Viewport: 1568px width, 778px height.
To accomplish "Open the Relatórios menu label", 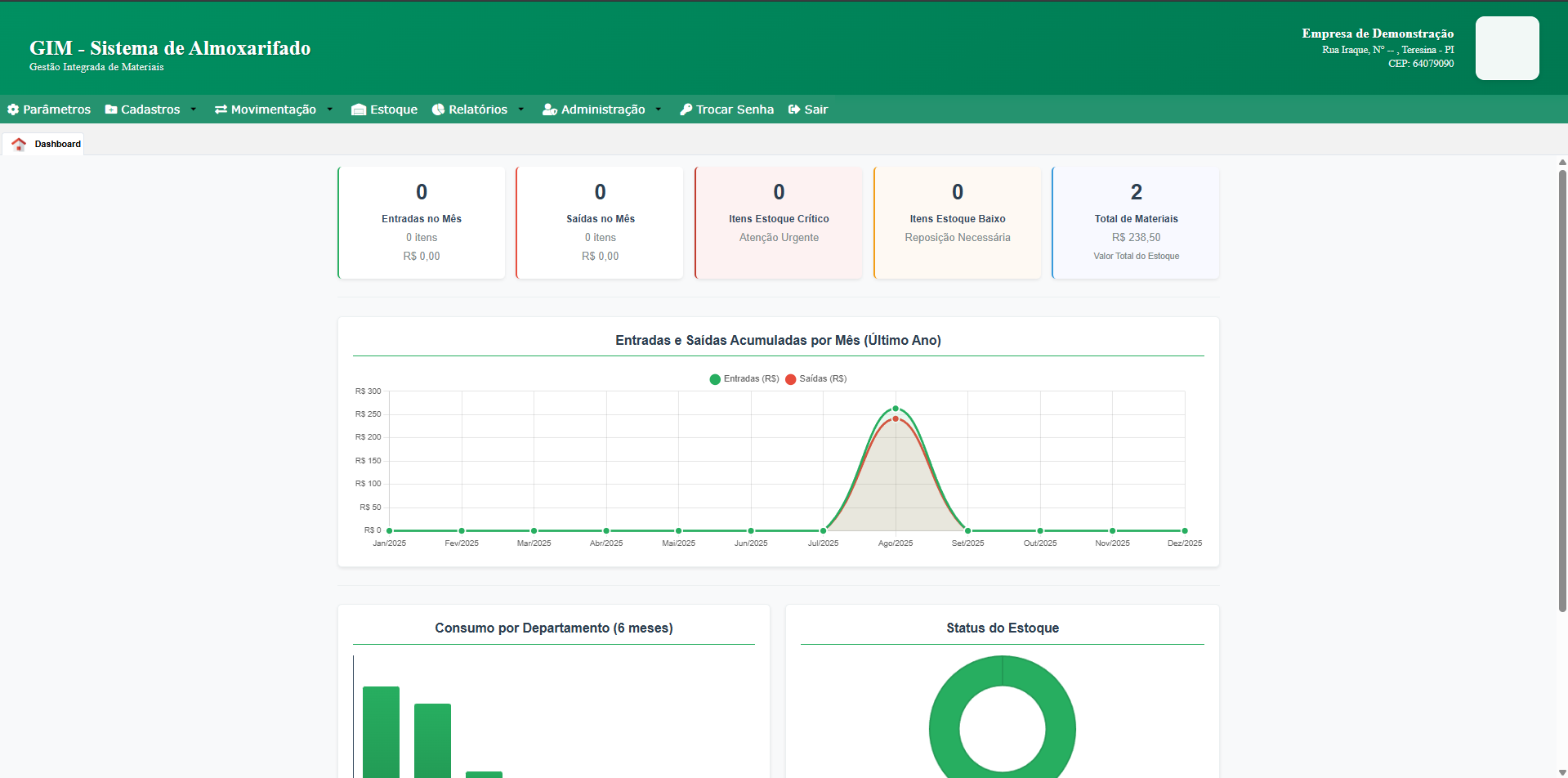I will pyautogui.click(x=478, y=110).
